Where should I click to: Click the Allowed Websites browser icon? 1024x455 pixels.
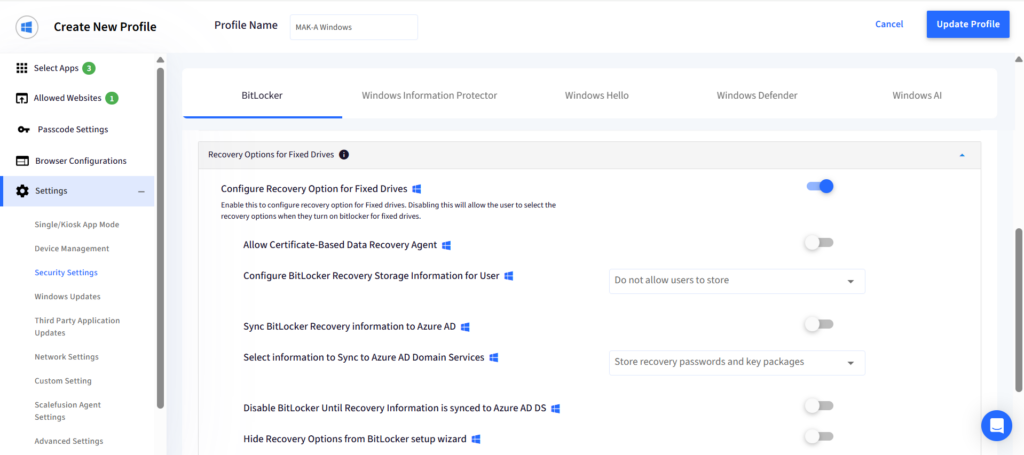22,99
